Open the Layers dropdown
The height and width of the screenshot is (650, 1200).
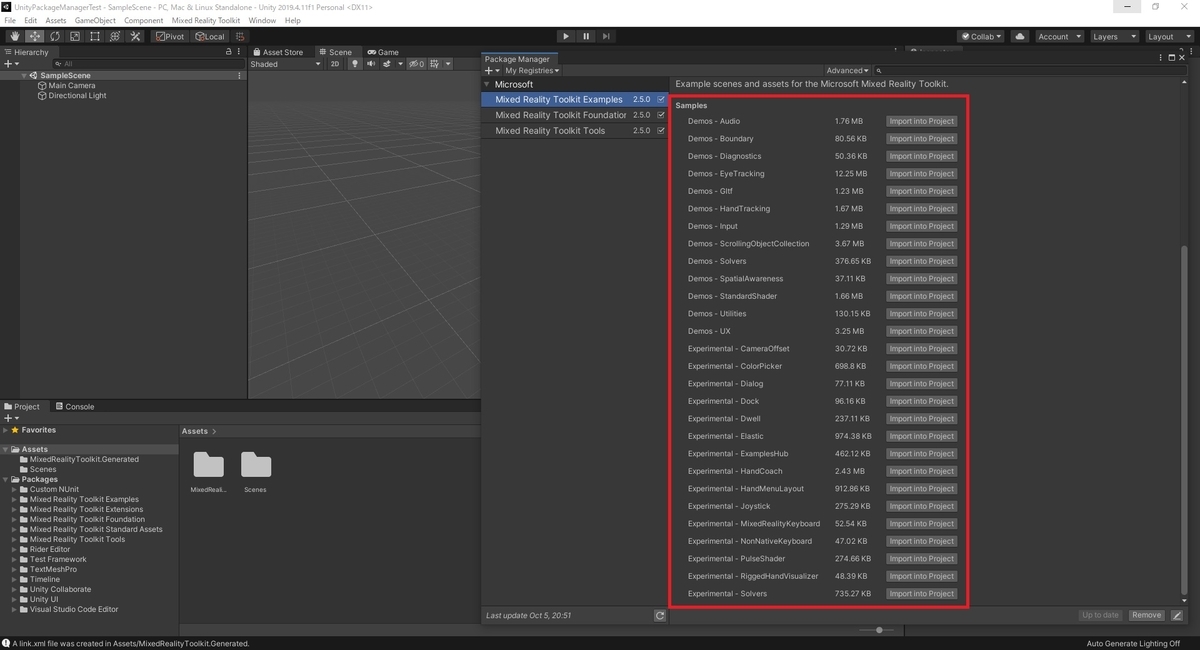[1113, 36]
